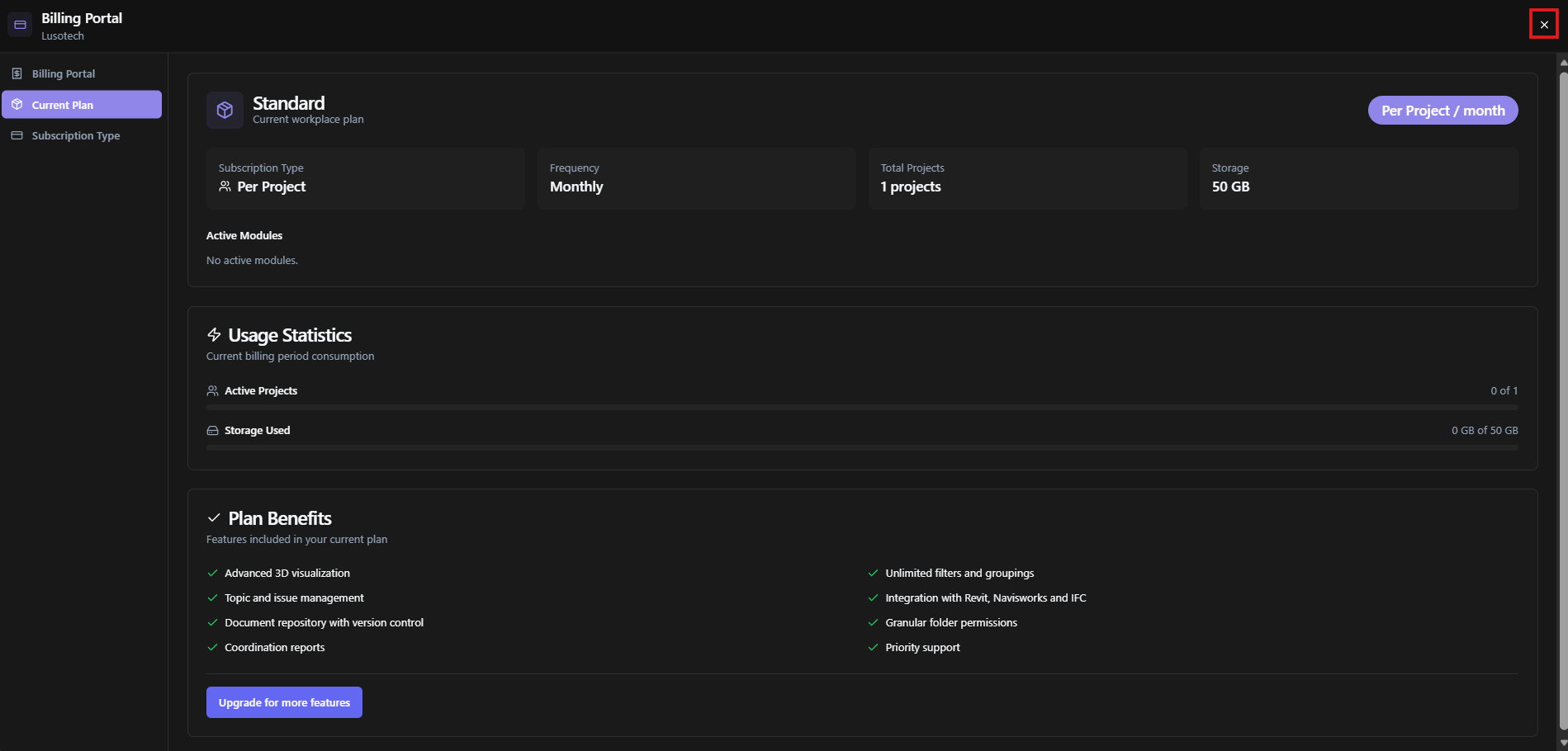1568x751 pixels.
Task: Click the '0 of 1' usage value
Action: [1504, 391]
